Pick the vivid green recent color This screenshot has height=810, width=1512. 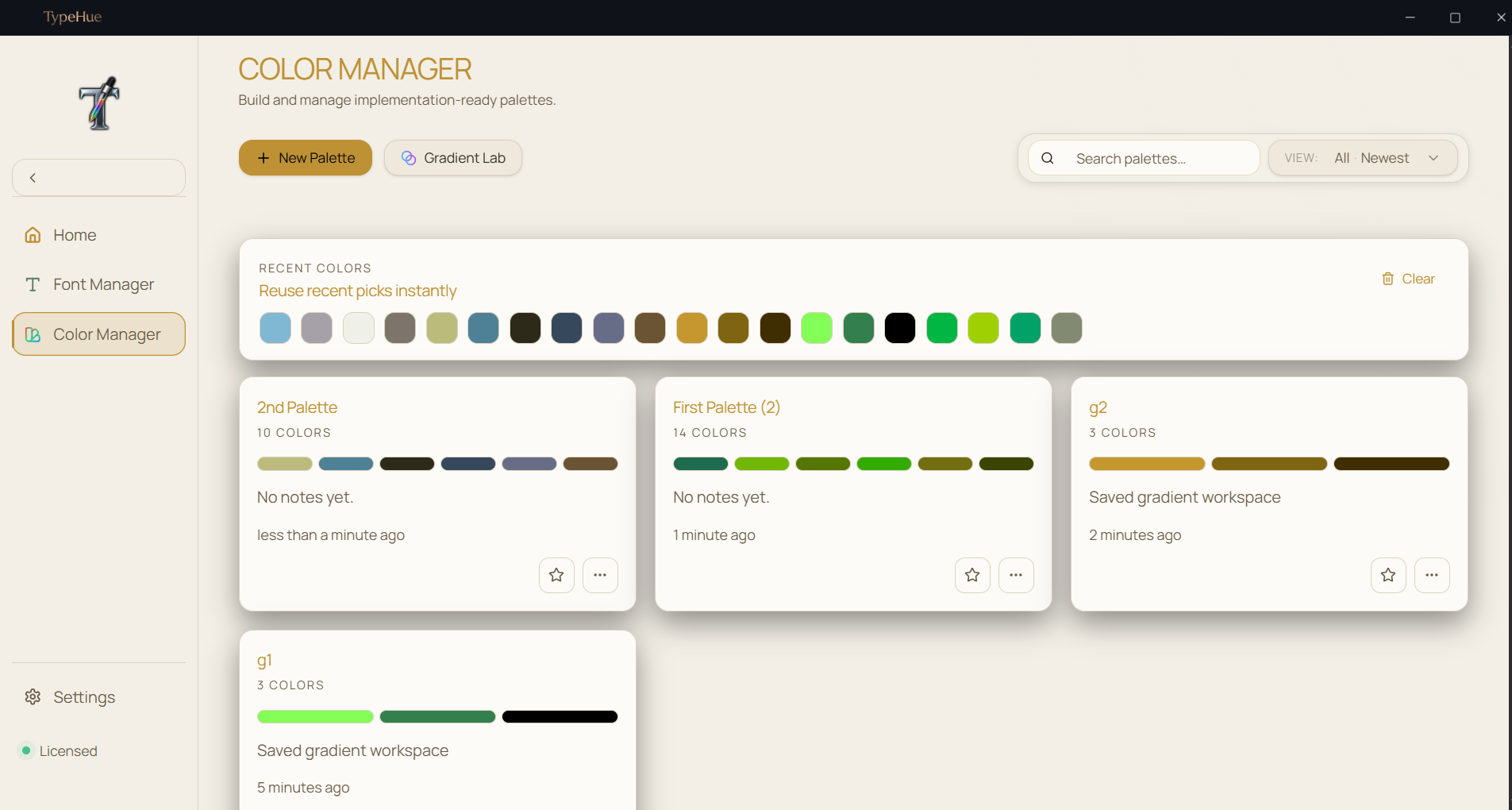[942, 328]
